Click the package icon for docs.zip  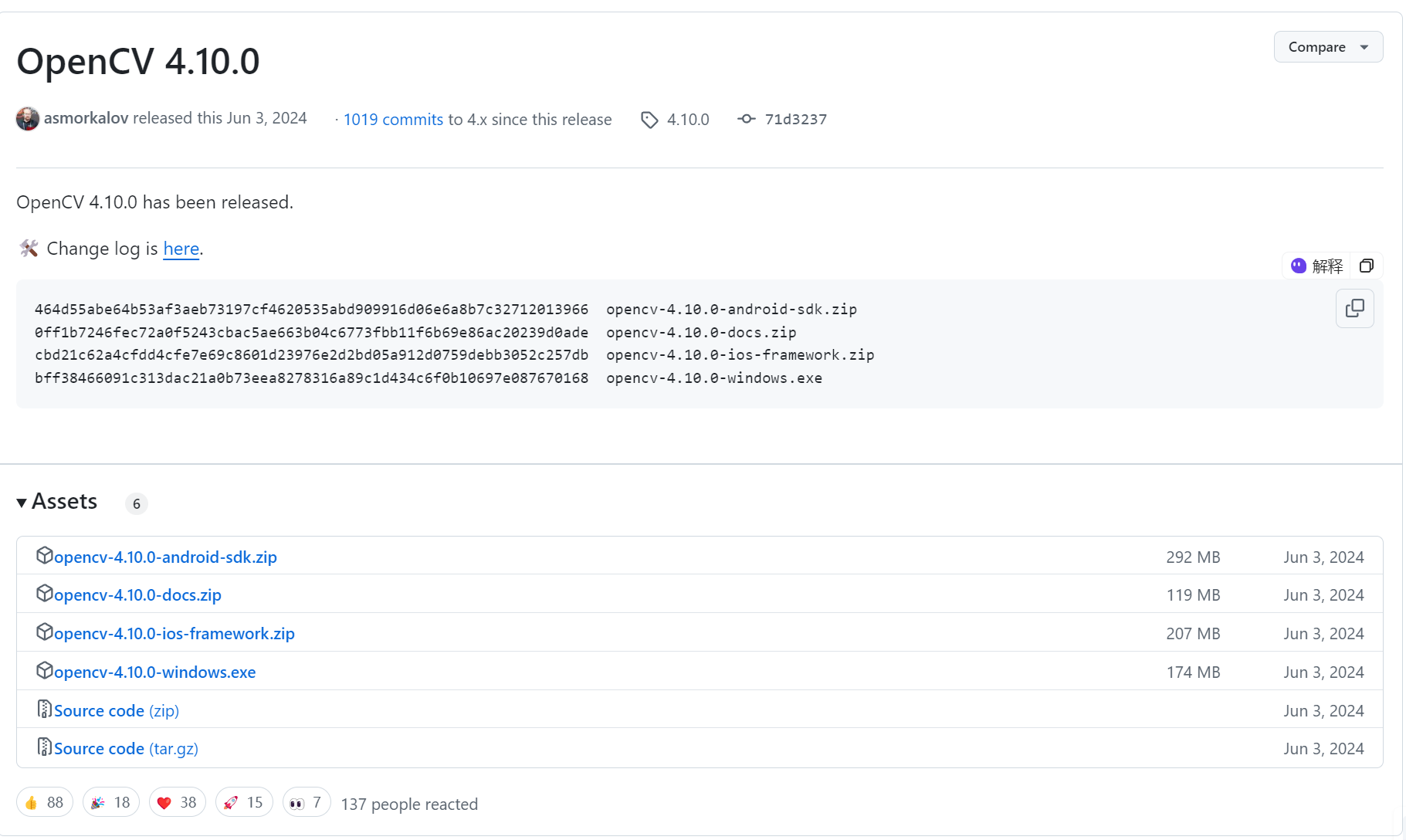pyautogui.click(x=45, y=593)
